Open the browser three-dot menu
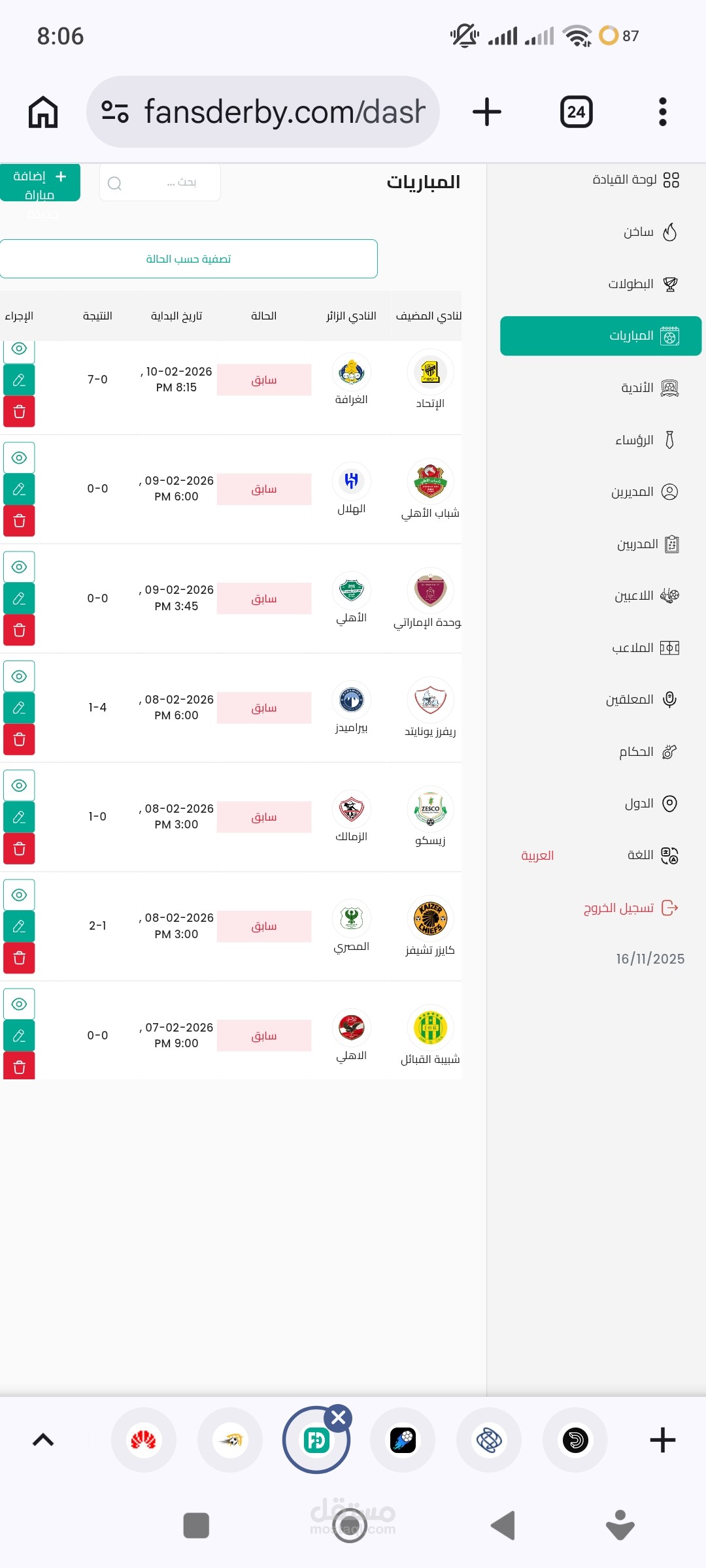 662,112
